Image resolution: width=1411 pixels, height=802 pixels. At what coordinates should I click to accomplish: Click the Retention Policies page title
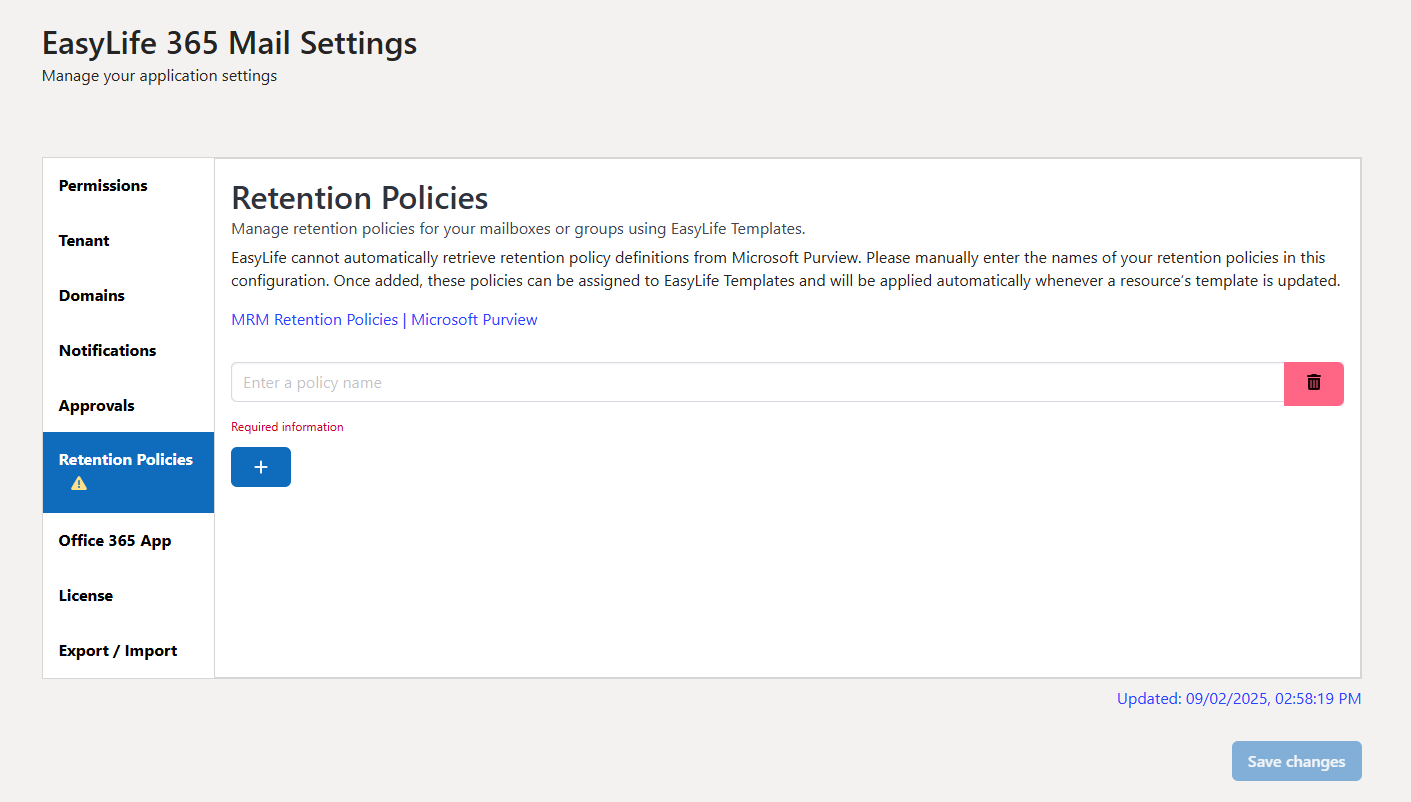pyautogui.click(x=360, y=198)
